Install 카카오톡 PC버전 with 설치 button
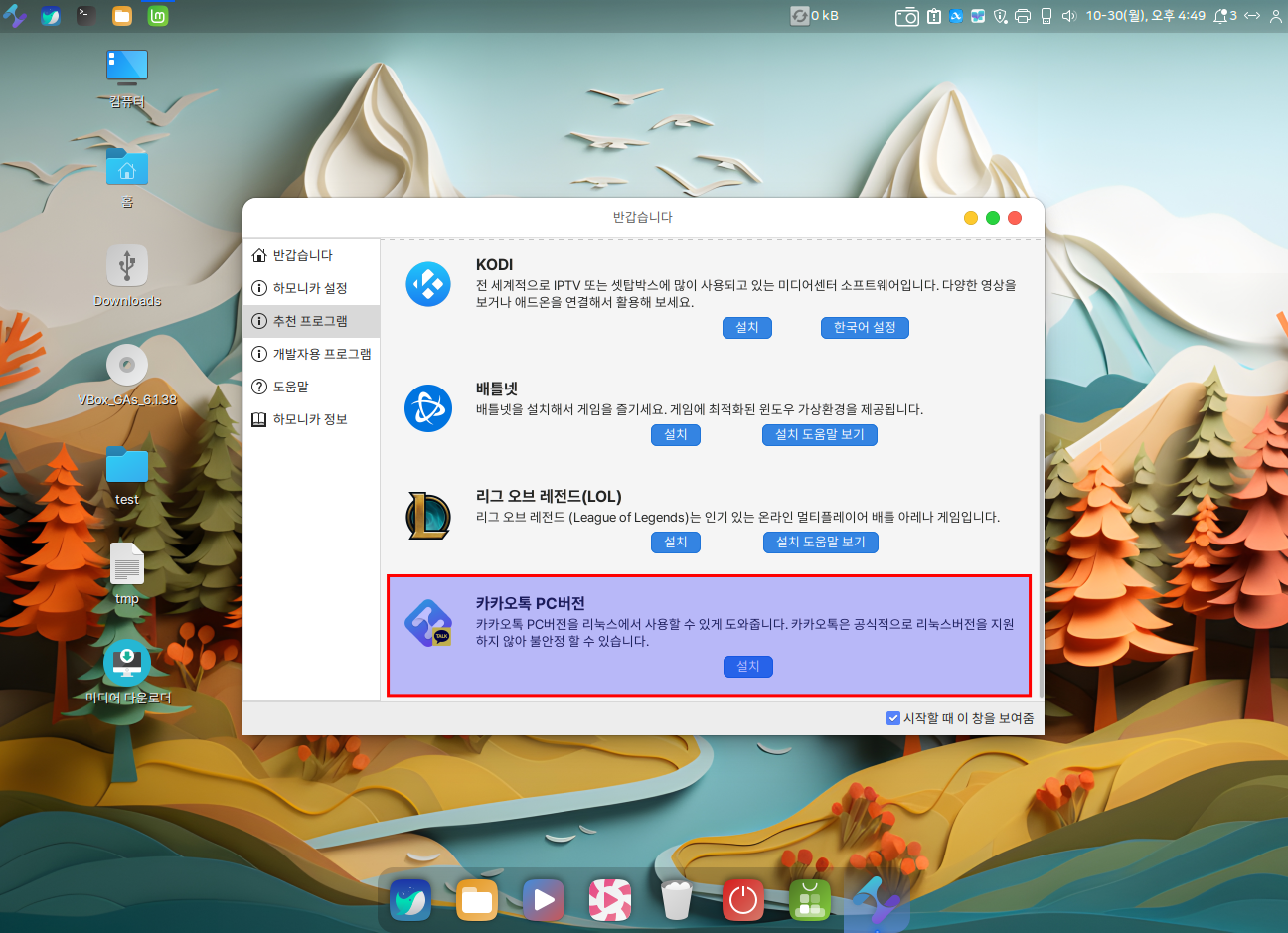 pyautogui.click(x=747, y=667)
